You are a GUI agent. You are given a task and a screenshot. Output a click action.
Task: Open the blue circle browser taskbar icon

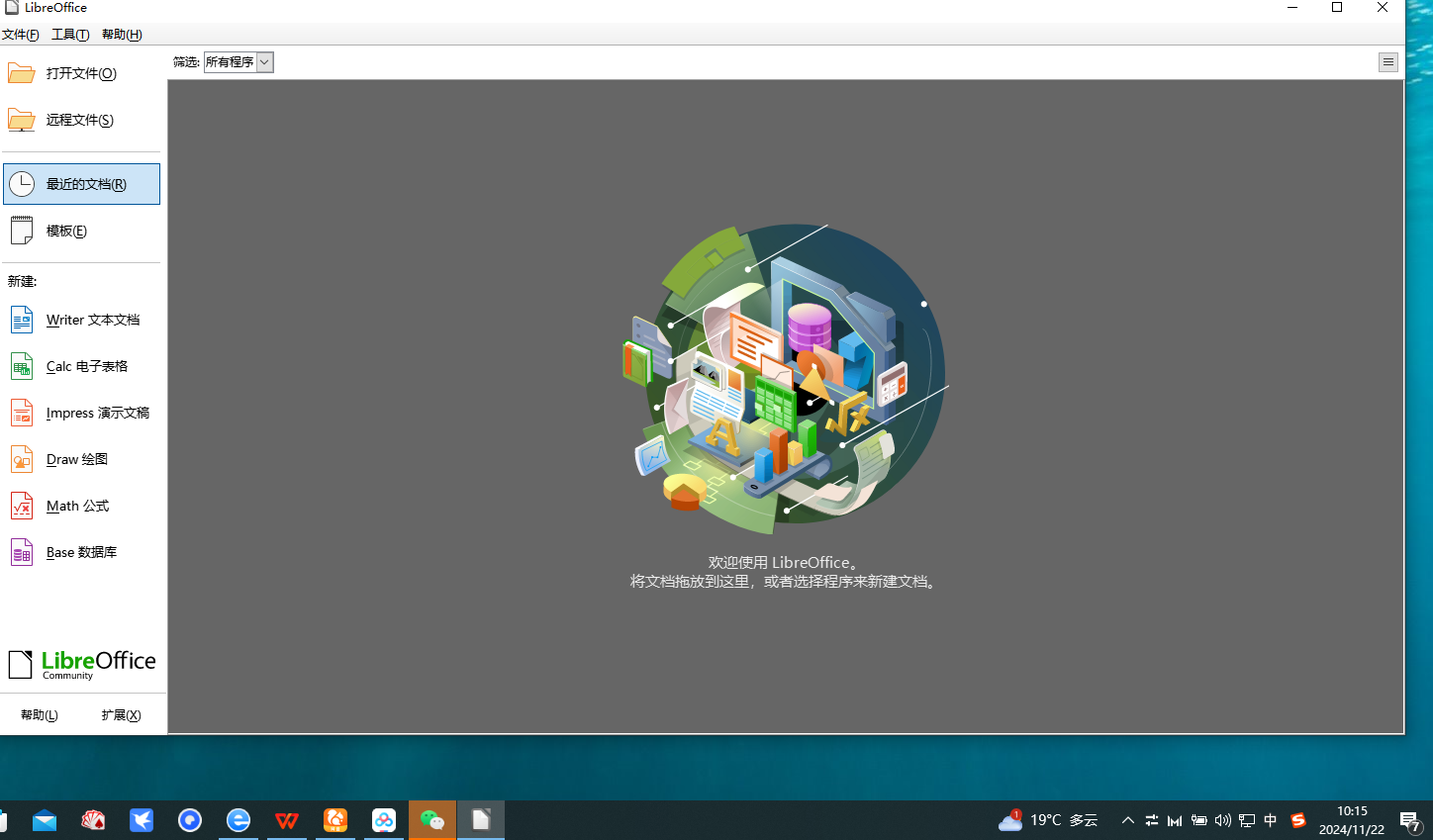tap(190, 820)
